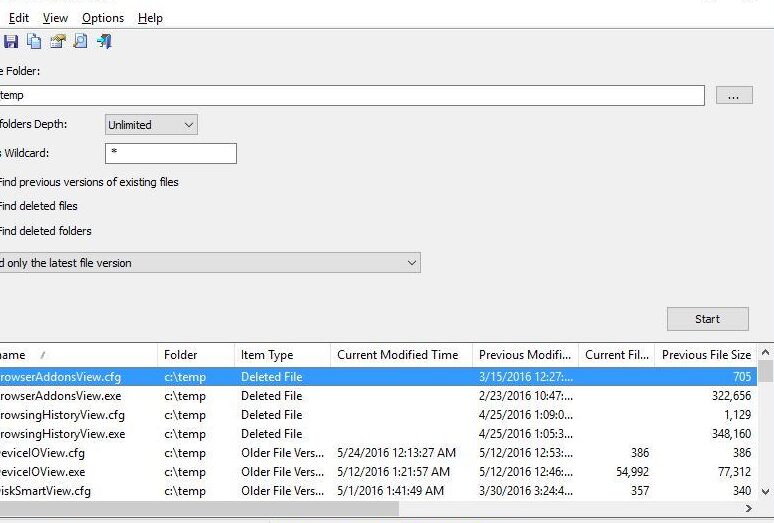The height and width of the screenshot is (523, 774).
Task: Expand the 'only the latest file version' dropdown
Action: click(x=210, y=263)
